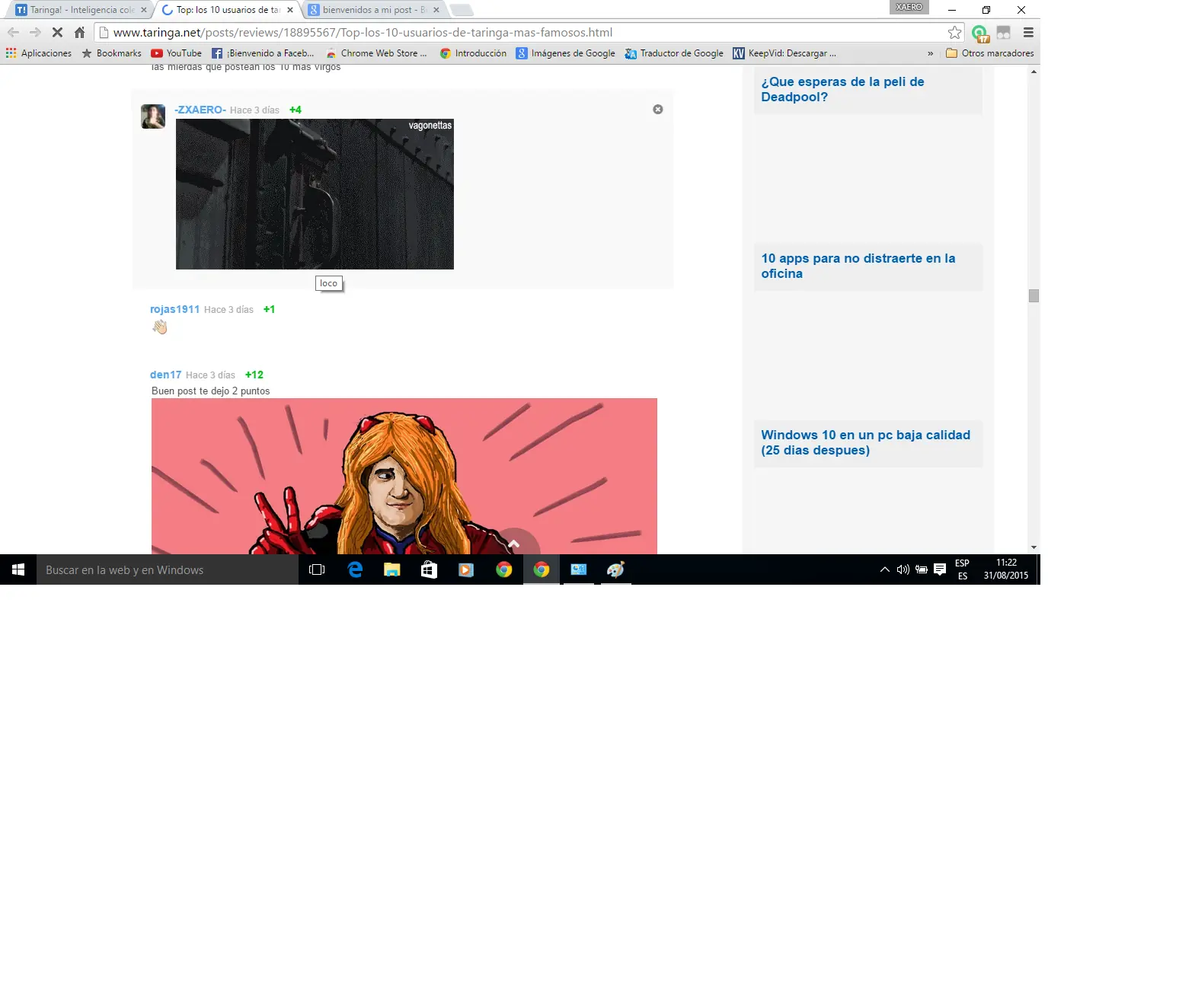Image resolution: width=1179 pixels, height=1008 pixels.
Task: Open the Chrome menu (three lines)
Action: [1028, 32]
